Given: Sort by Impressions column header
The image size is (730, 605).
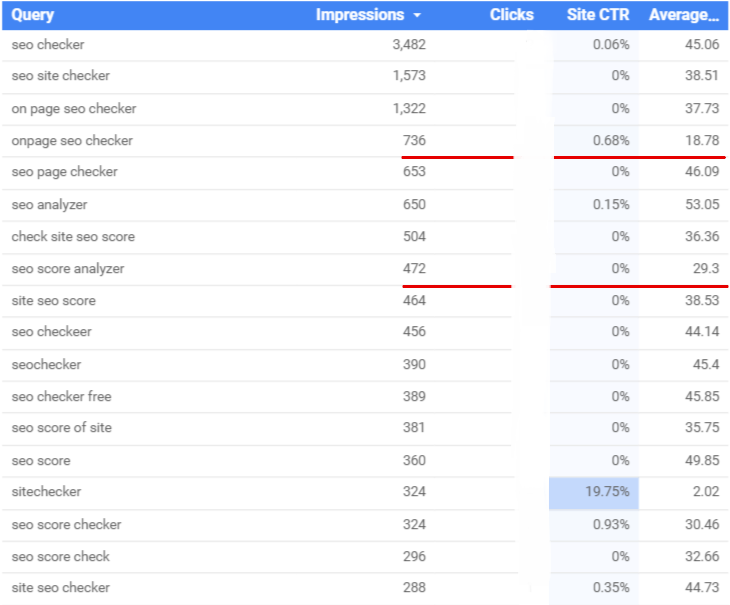Looking at the screenshot, I should click(360, 15).
